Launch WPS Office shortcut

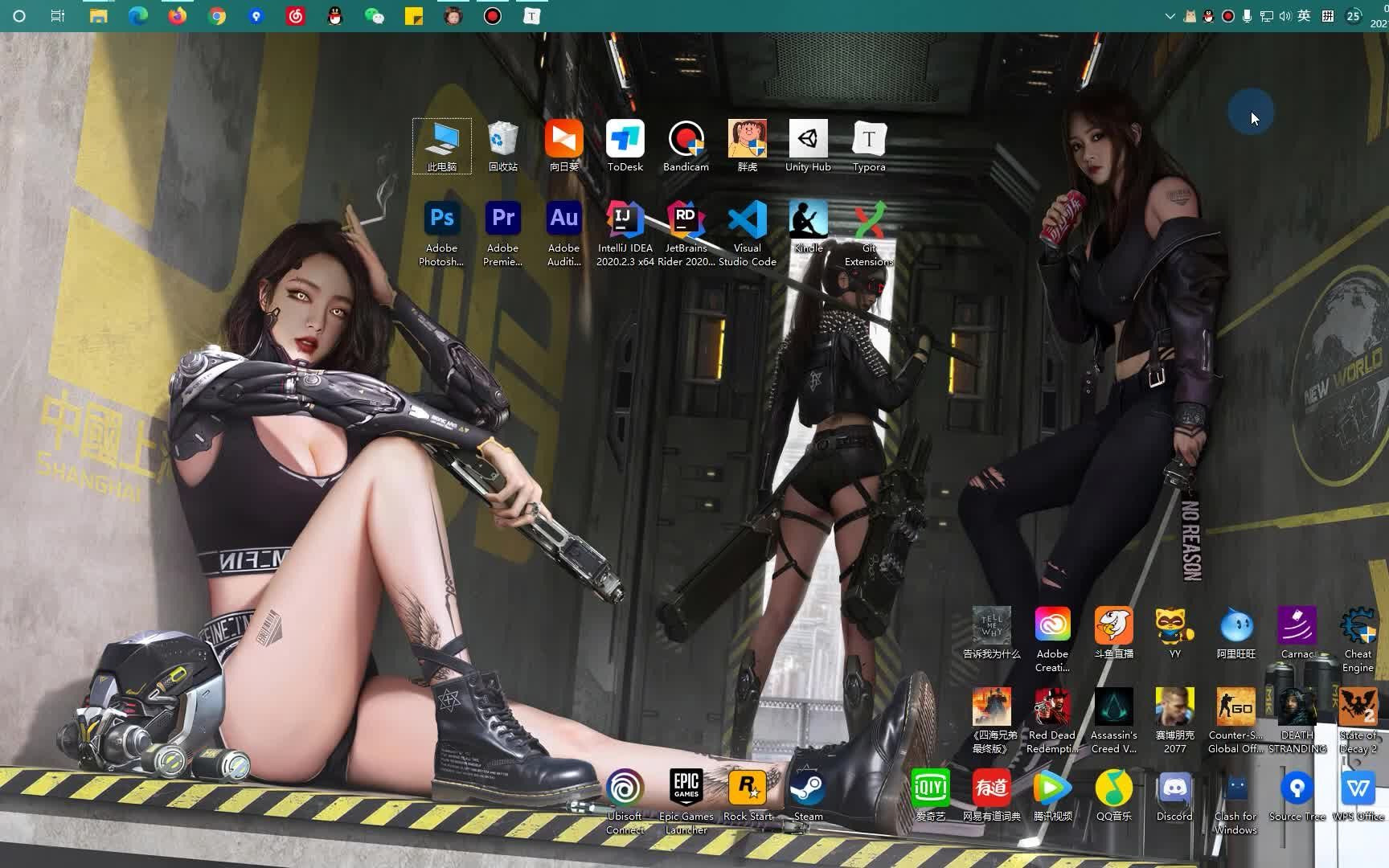[x=1358, y=796]
